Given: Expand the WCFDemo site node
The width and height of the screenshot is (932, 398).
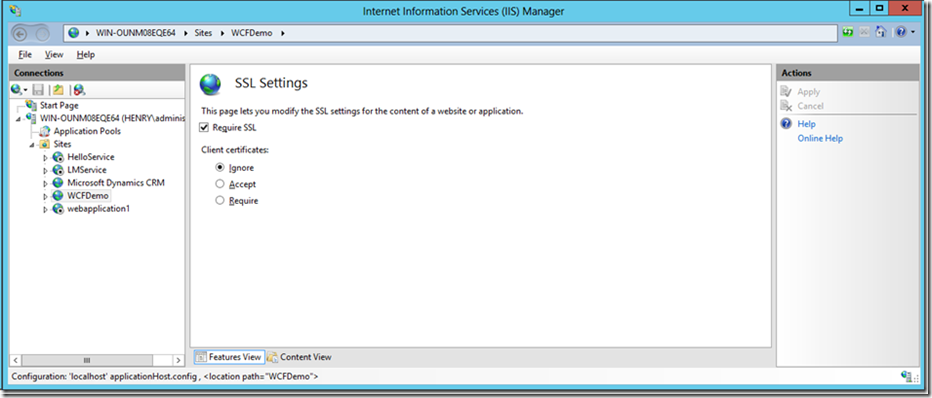Looking at the screenshot, I should (x=46, y=196).
